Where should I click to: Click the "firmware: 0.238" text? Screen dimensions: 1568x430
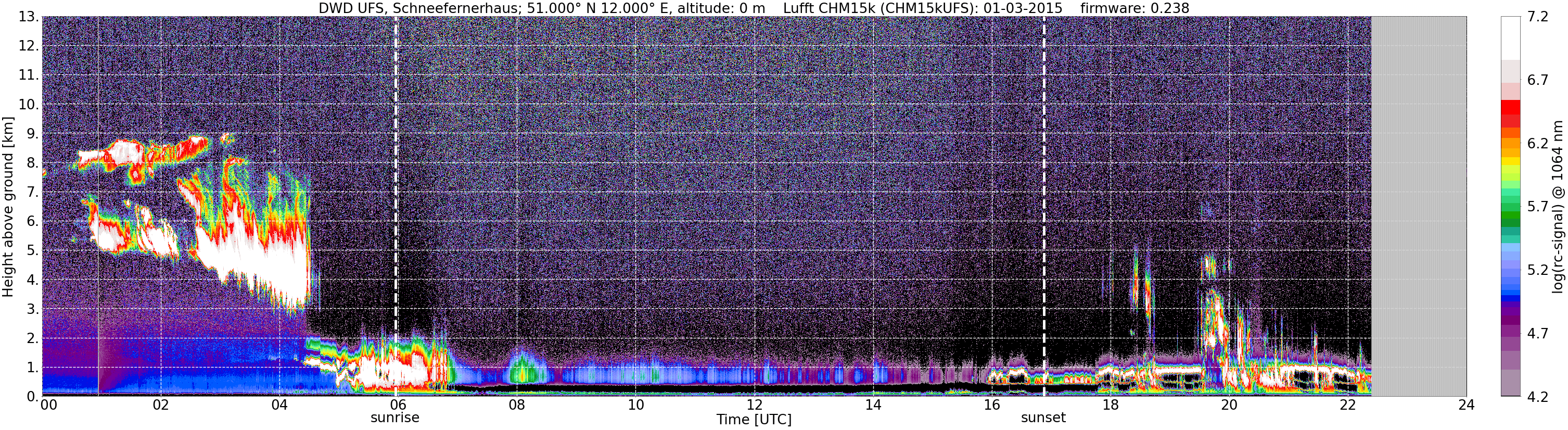(x=1134, y=8)
